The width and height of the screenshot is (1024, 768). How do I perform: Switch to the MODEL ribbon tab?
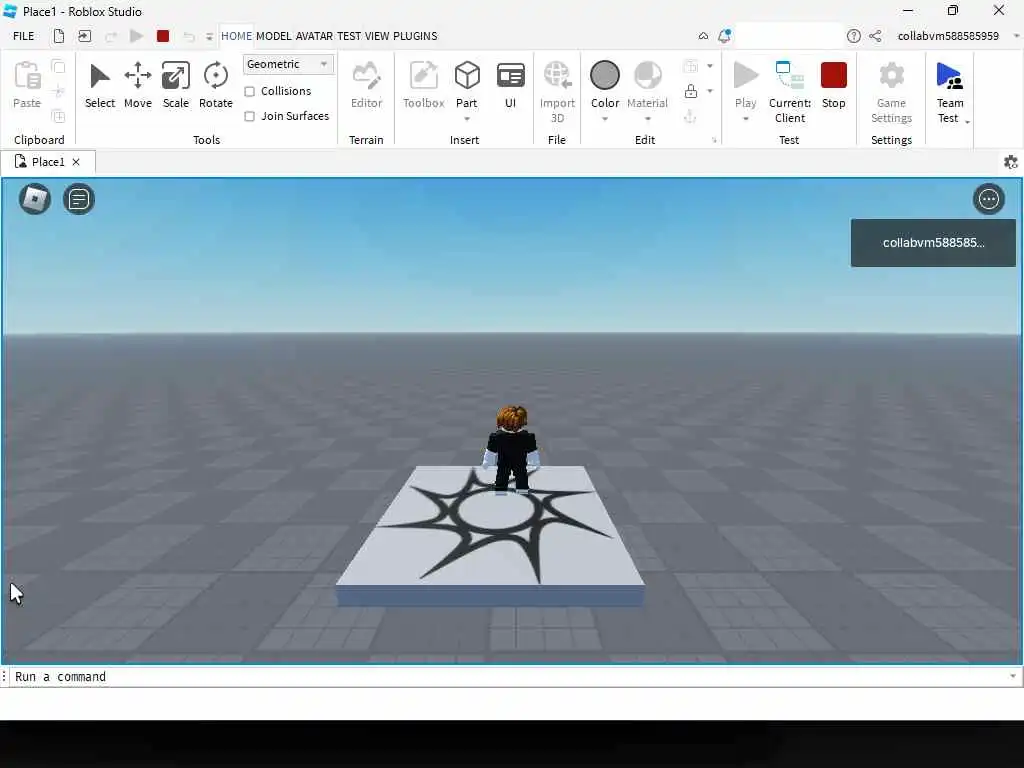click(274, 36)
